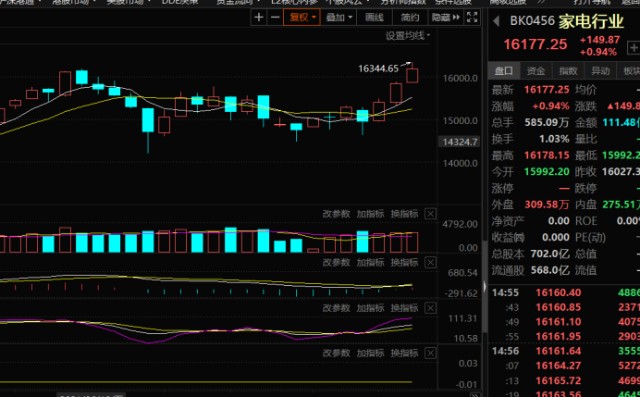Go back using arrow beside BK0456

point(496,21)
